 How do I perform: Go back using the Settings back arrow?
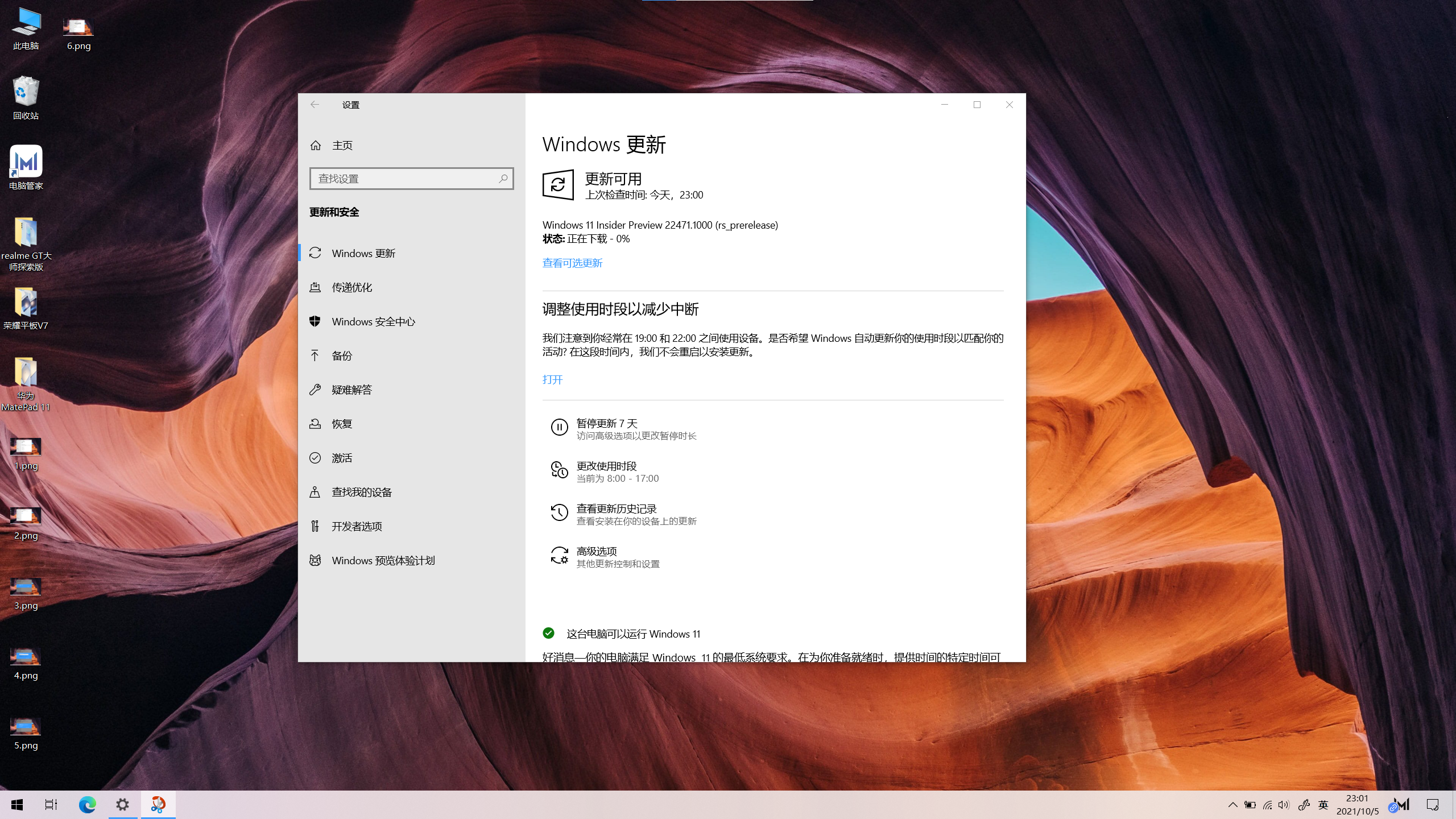(x=315, y=105)
